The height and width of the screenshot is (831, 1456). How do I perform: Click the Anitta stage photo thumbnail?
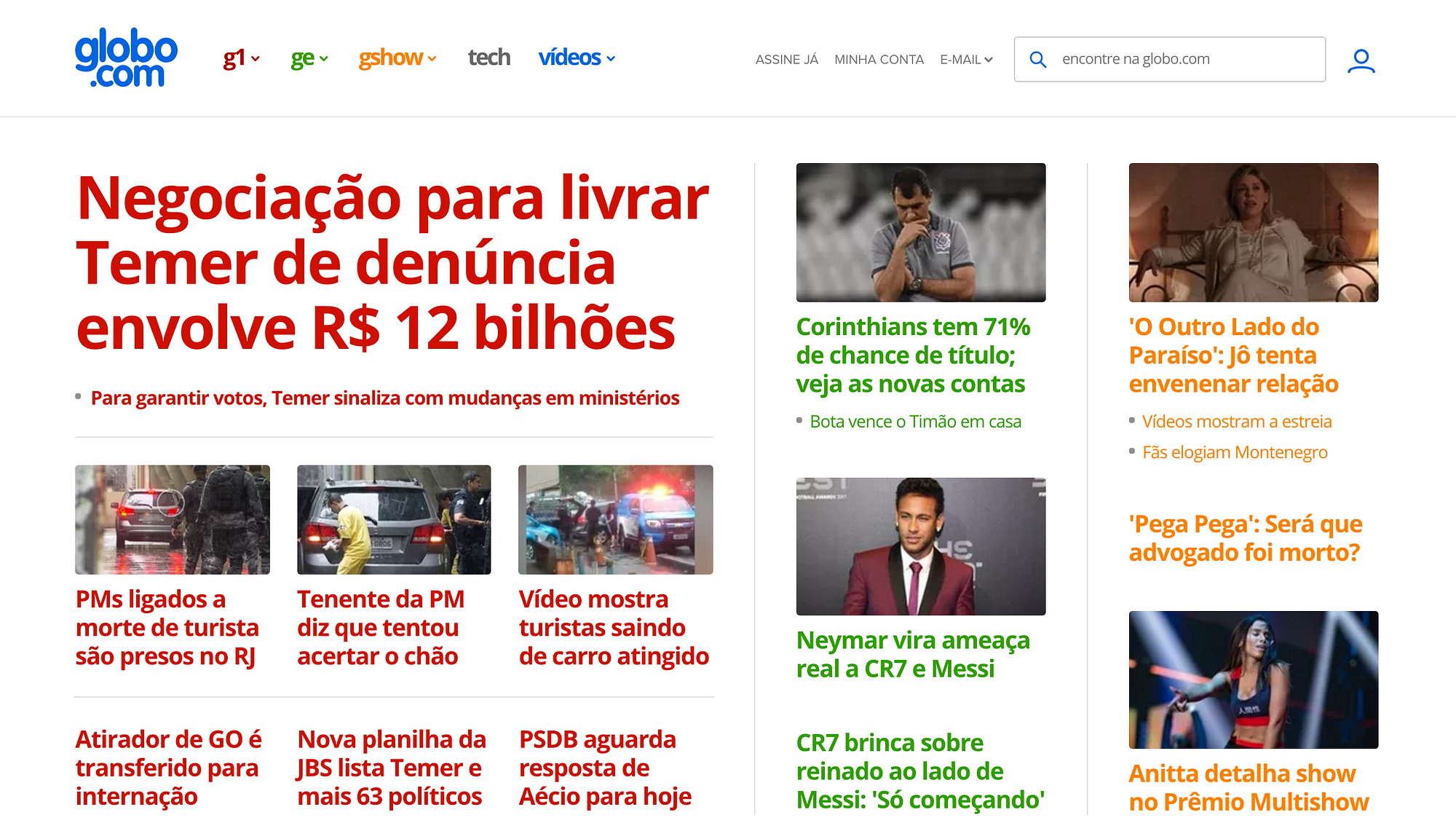pyautogui.click(x=1253, y=680)
